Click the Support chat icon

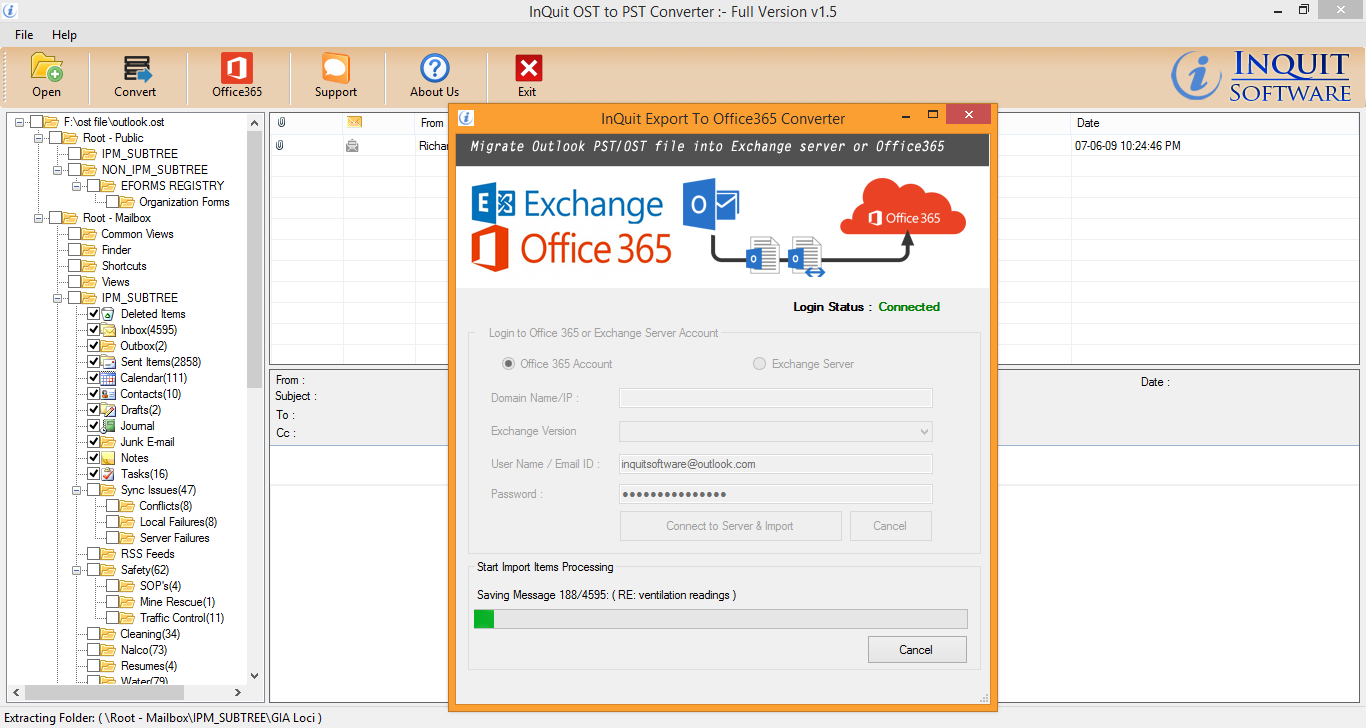click(335, 68)
